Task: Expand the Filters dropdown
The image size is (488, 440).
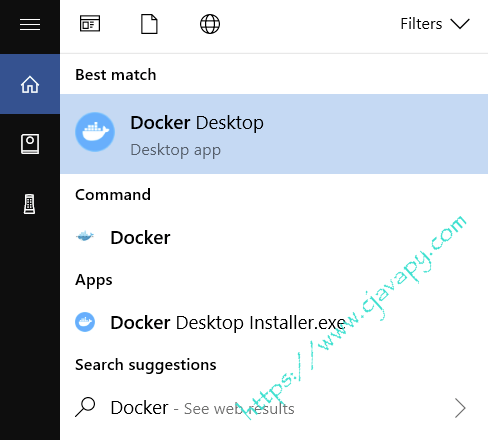Action: pyautogui.click(x=435, y=24)
